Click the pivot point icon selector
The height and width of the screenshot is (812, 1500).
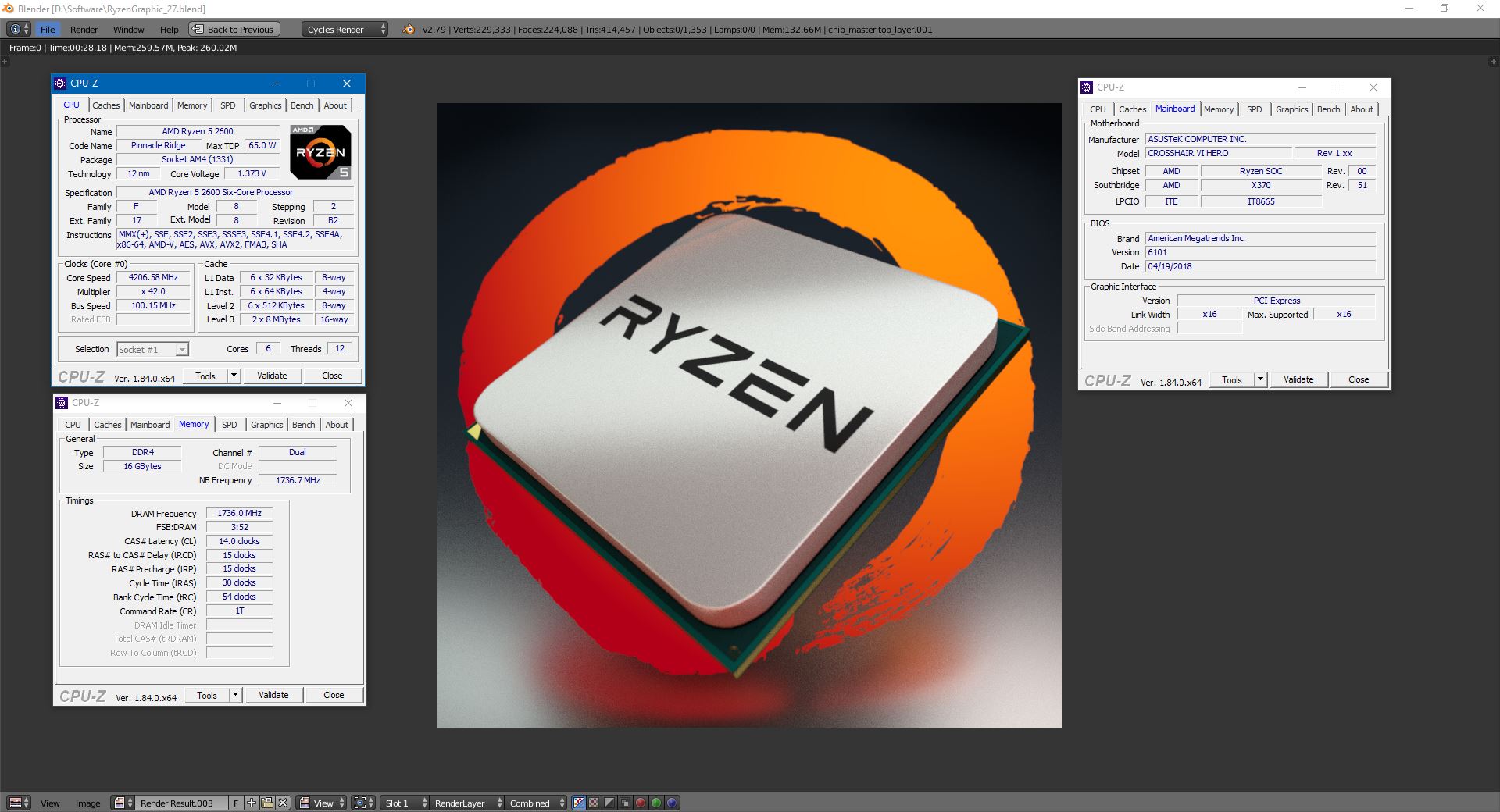[x=363, y=803]
